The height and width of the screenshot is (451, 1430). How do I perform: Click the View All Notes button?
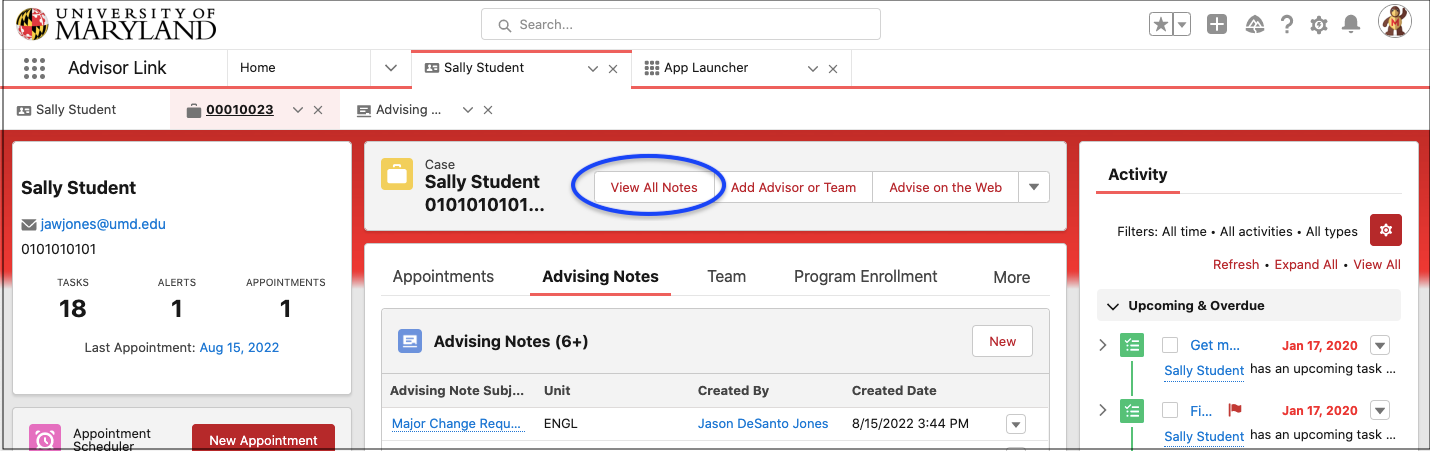(654, 187)
